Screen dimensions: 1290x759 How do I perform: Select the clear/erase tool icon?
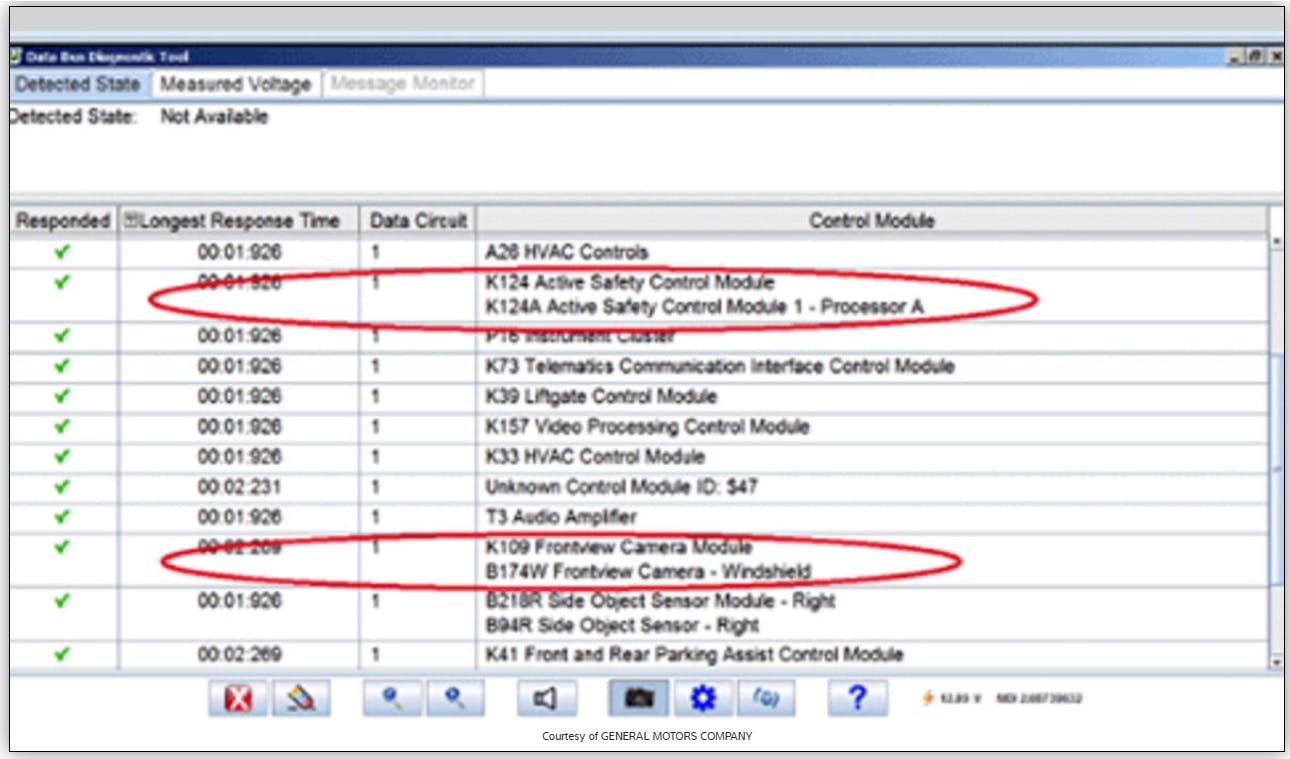coord(301,697)
